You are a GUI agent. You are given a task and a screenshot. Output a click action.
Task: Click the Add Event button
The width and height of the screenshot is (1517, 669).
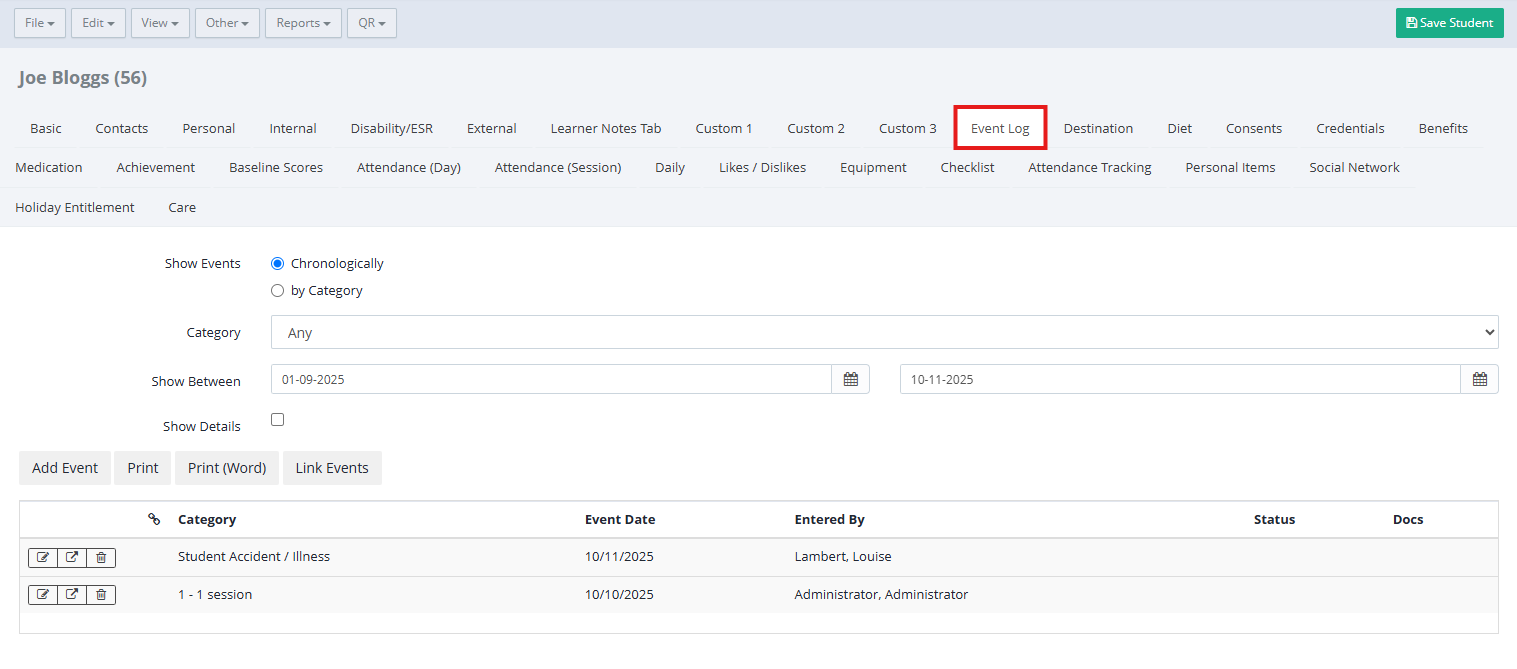[65, 468]
